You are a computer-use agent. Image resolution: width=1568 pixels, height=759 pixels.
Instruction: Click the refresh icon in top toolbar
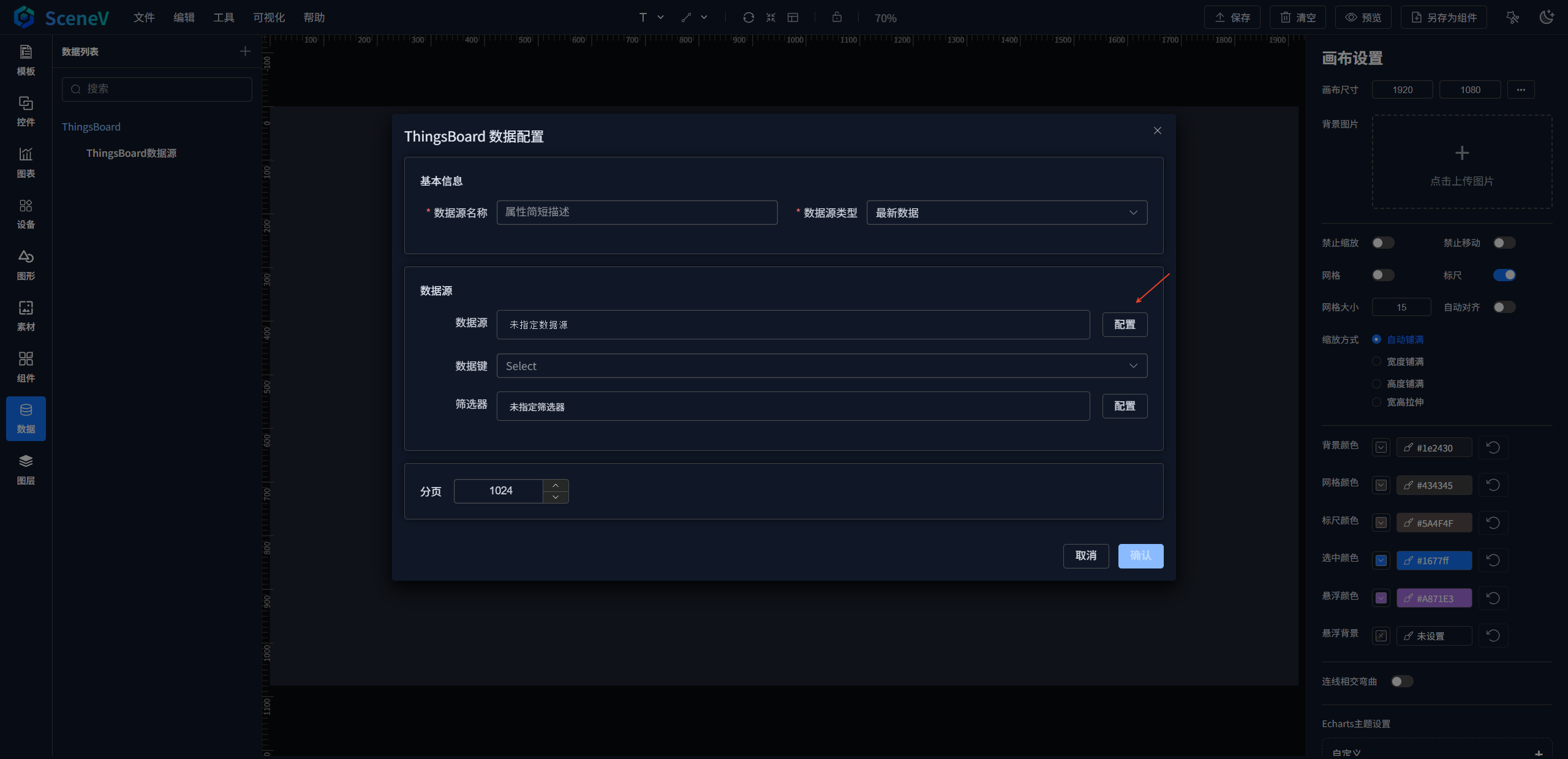pyautogui.click(x=748, y=17)
